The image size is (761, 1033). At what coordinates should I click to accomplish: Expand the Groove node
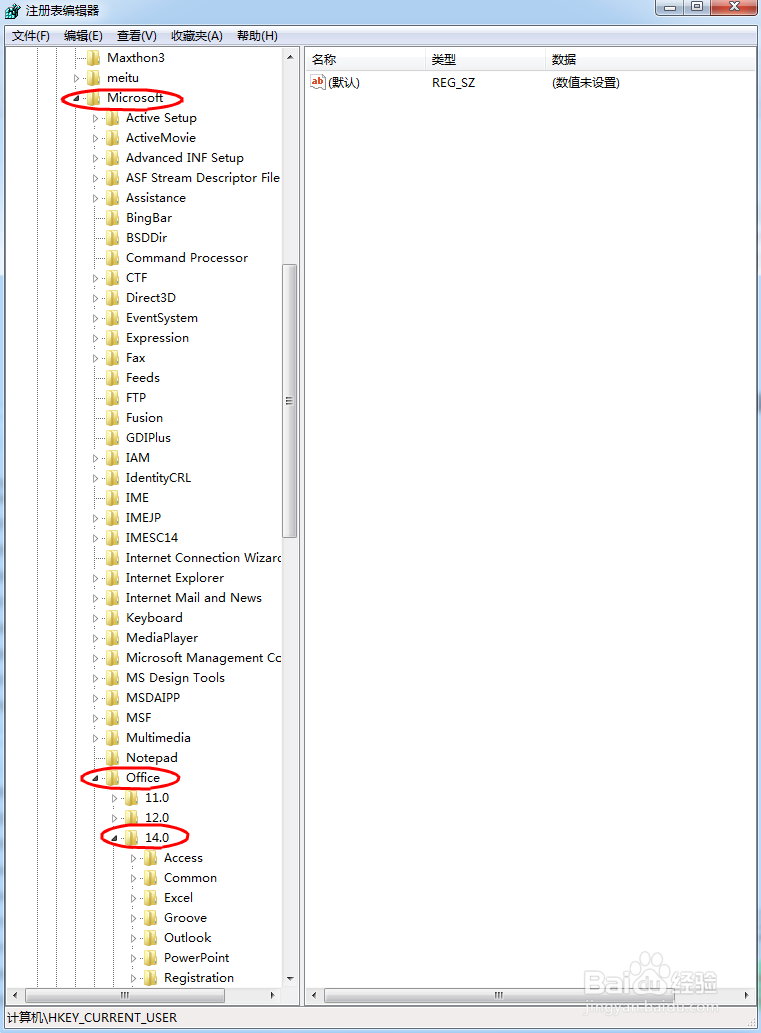click(x=134, y=918)
